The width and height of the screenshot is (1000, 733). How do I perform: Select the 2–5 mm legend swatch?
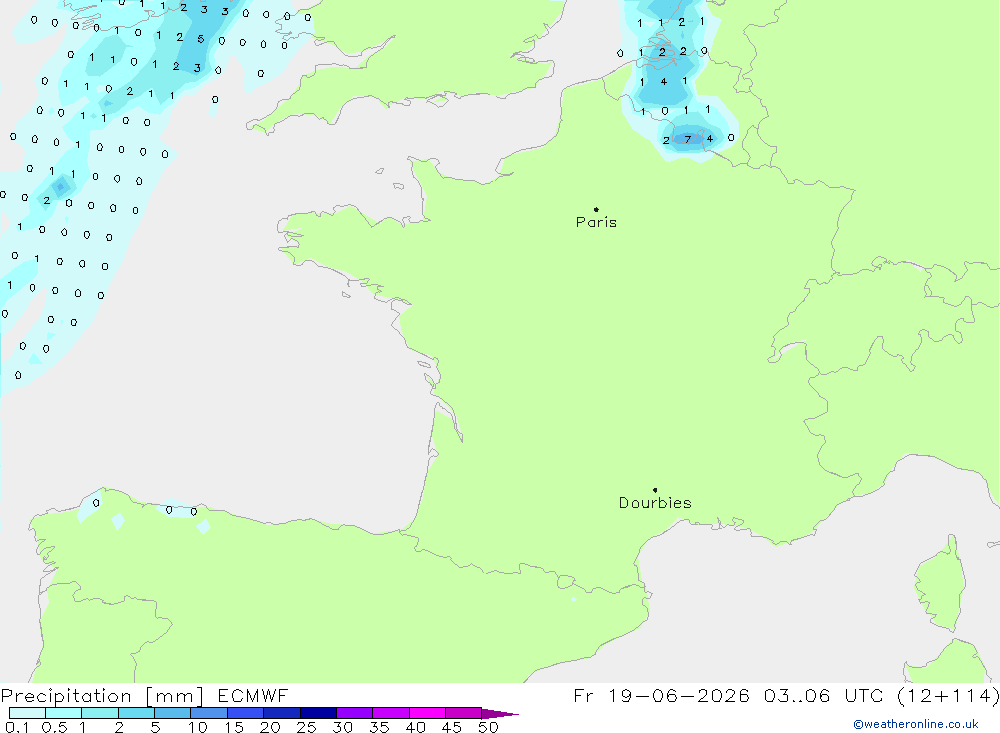136,713
